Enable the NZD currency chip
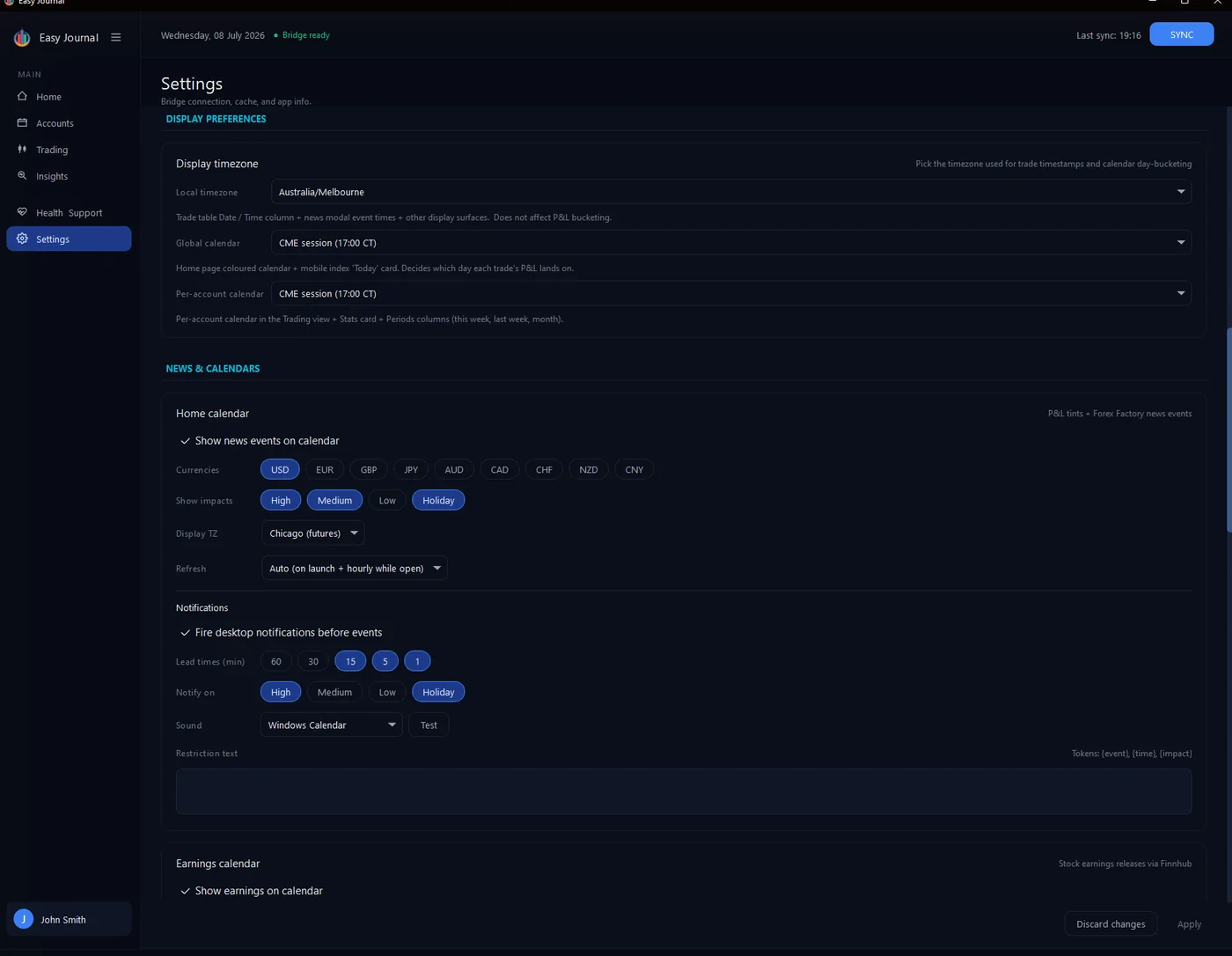The height and width of the screenshot is (956, 1232). pos(589,469)
